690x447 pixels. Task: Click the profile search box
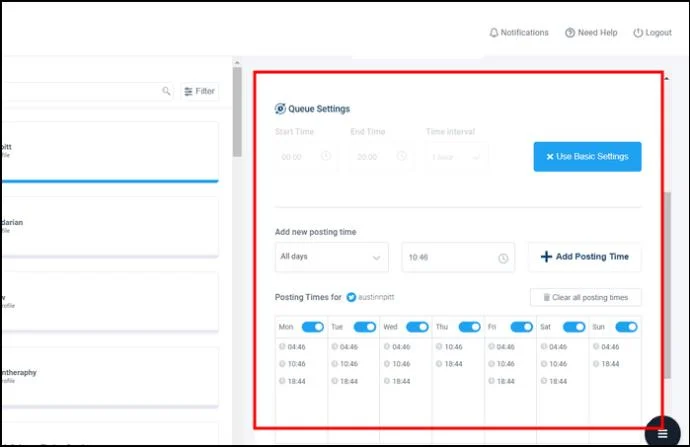point(87,91)
